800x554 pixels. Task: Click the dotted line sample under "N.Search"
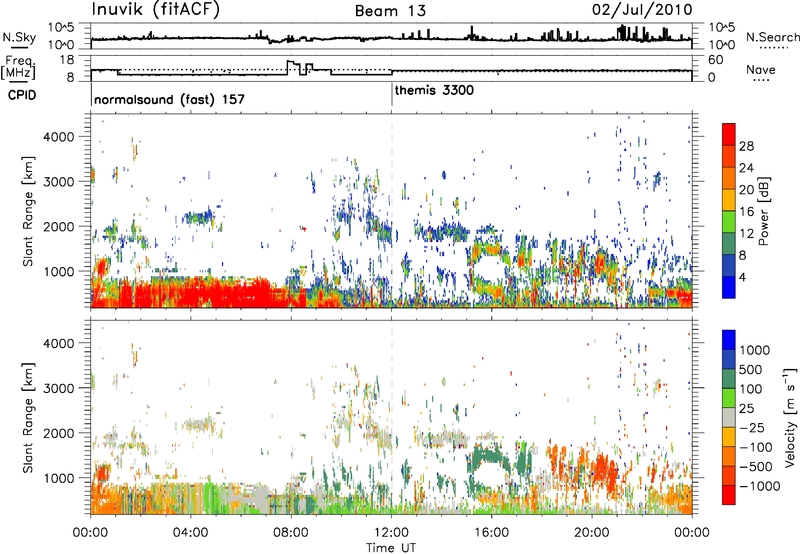pyautogui.click(x=774, y=48)
